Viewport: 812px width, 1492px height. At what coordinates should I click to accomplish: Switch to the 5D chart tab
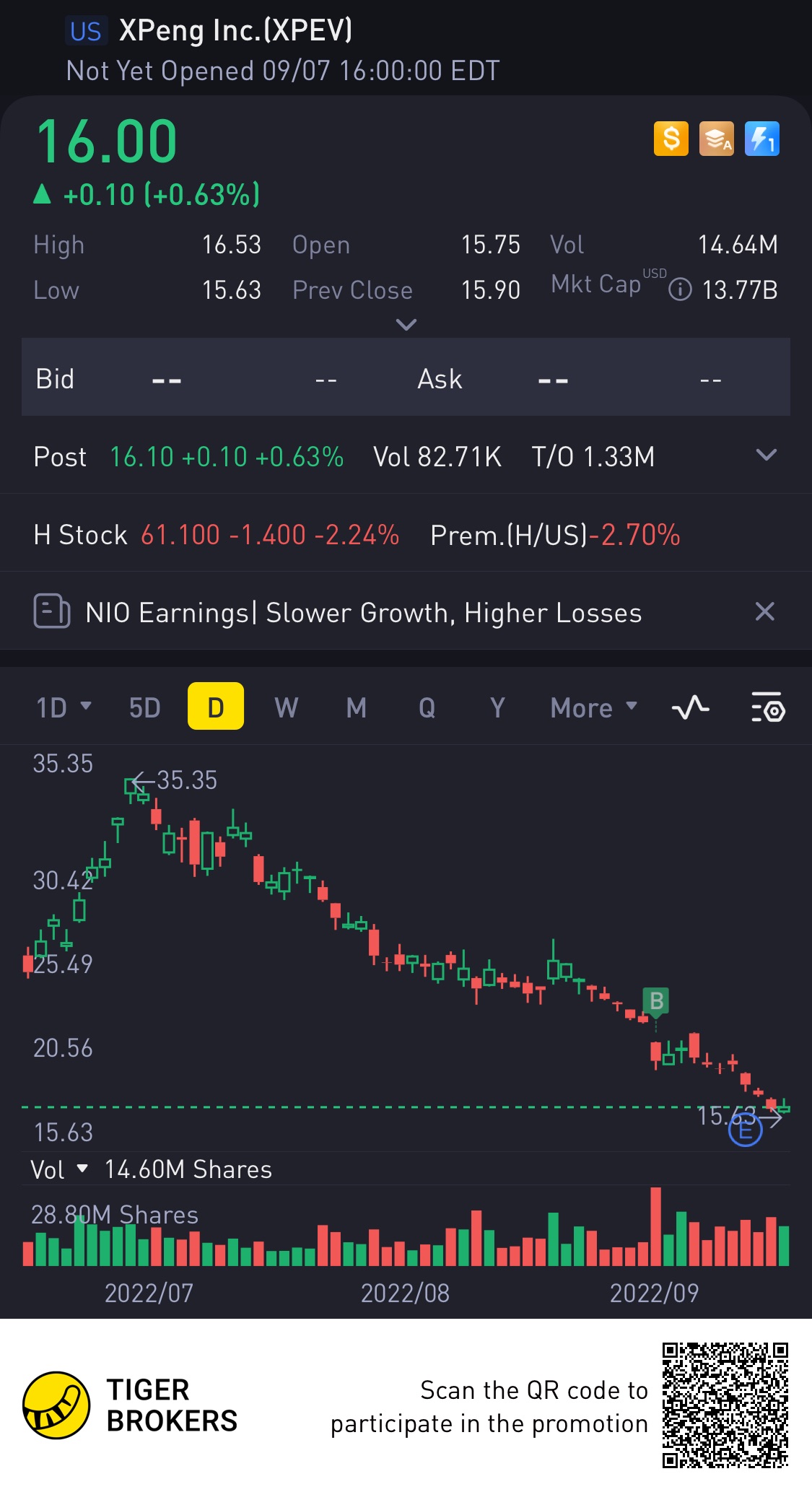tap(144, 707)
